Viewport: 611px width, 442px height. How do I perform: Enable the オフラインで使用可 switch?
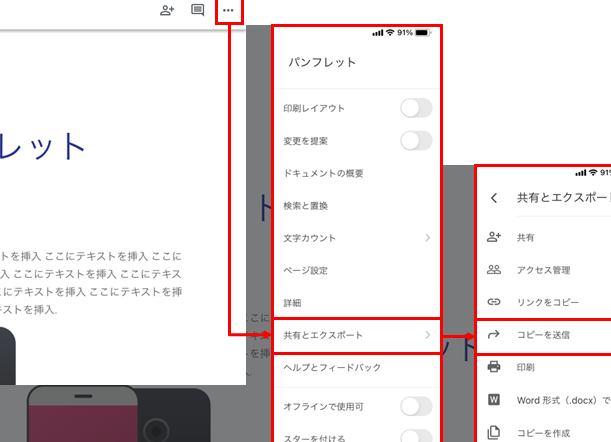tap(416, 407)
